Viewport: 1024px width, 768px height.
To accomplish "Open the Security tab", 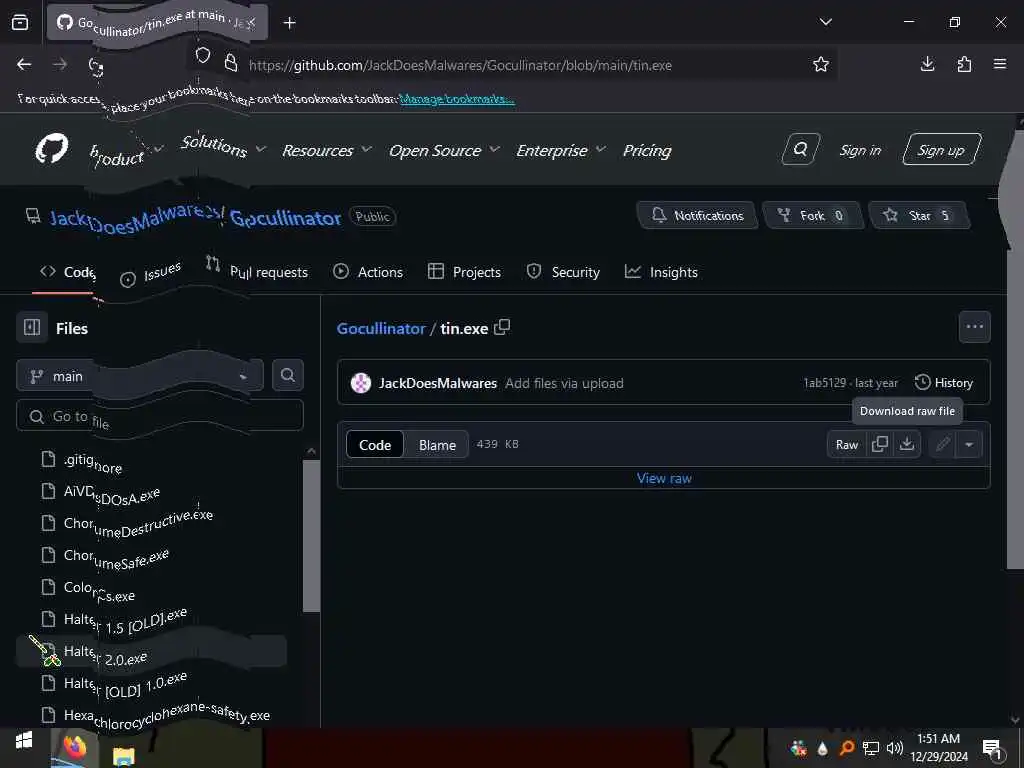I will point(563,272).
